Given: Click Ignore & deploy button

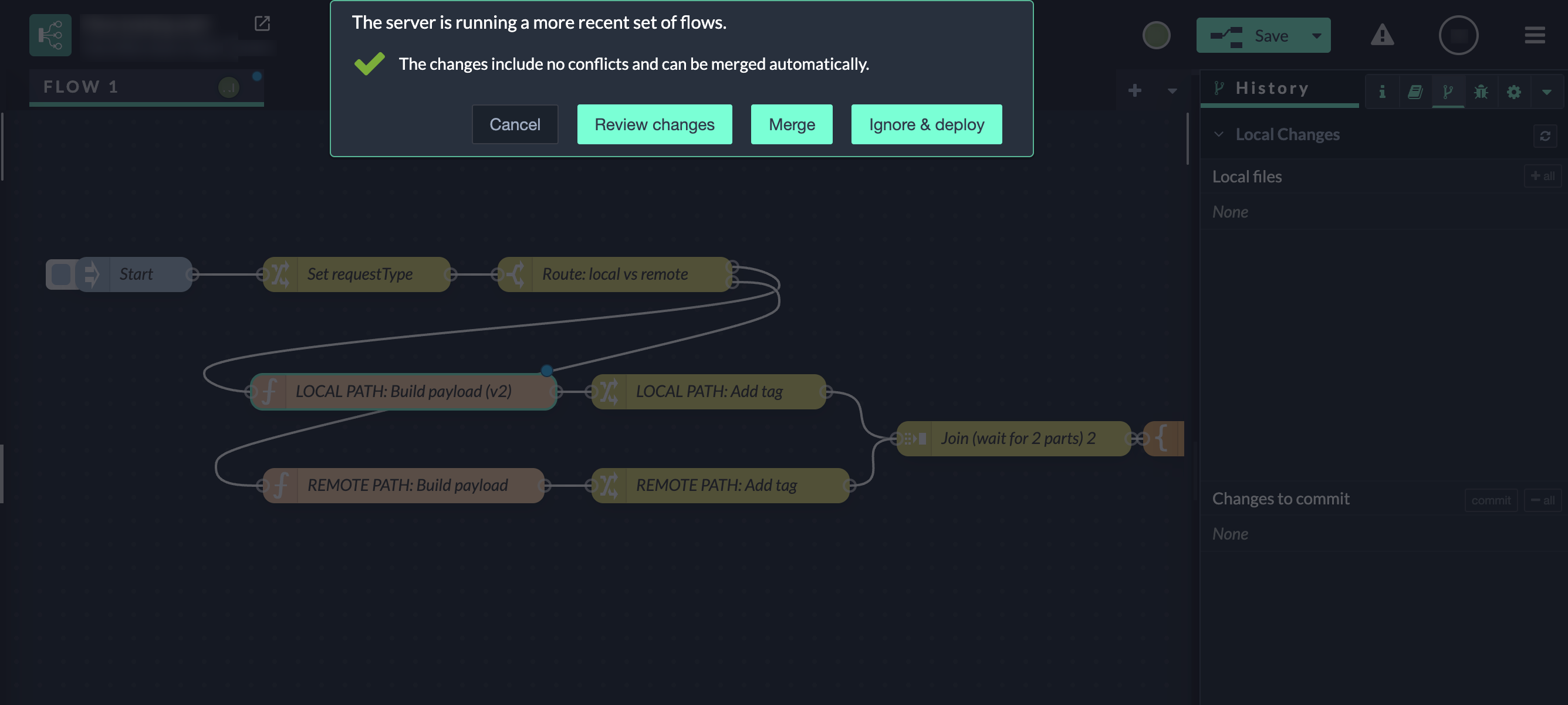Looking at the screenshot, I should pos(926,124).
